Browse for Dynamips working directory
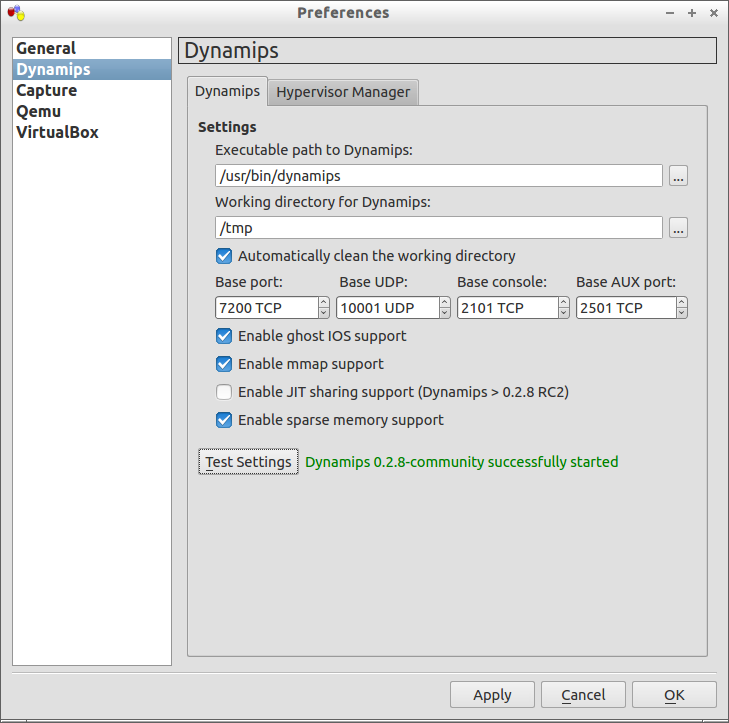729x723 pixels. coord(678,228)
